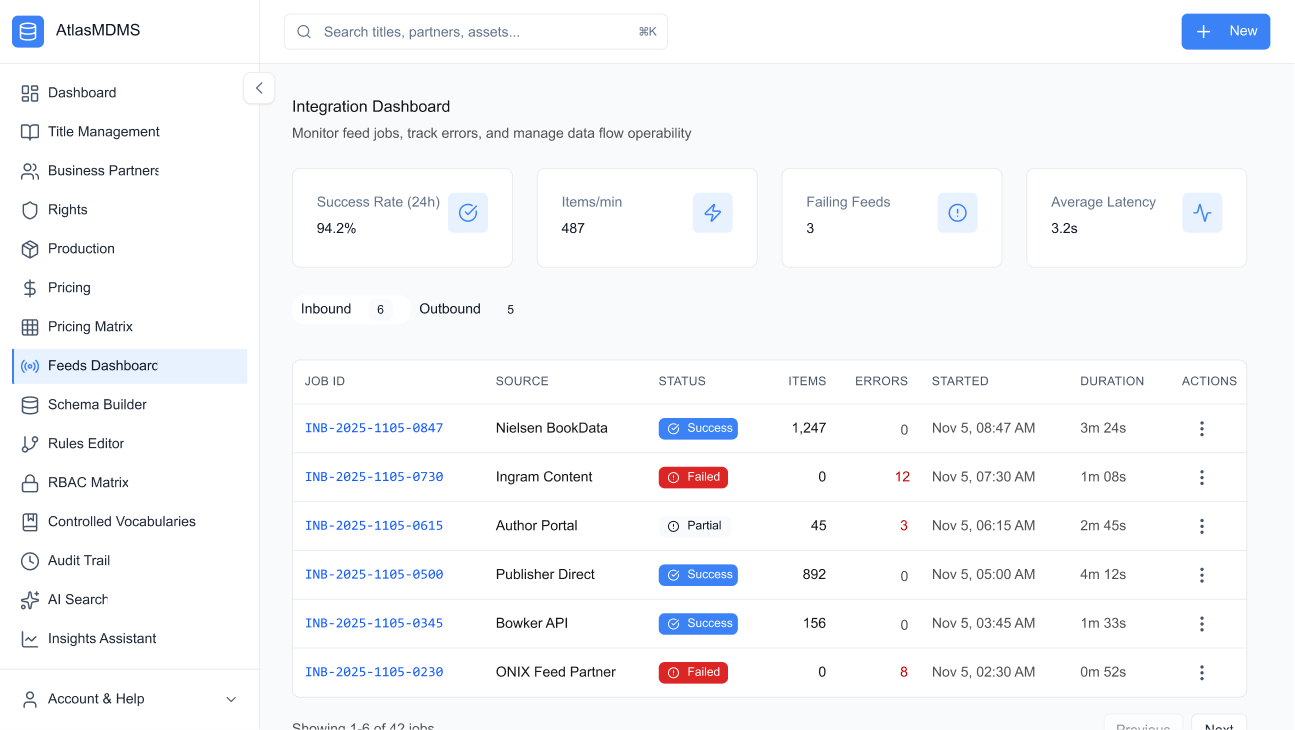The width and height of the screenshot is (1295, 730).
Task: Select the Production box icon
Action: (x=30, y=249)
